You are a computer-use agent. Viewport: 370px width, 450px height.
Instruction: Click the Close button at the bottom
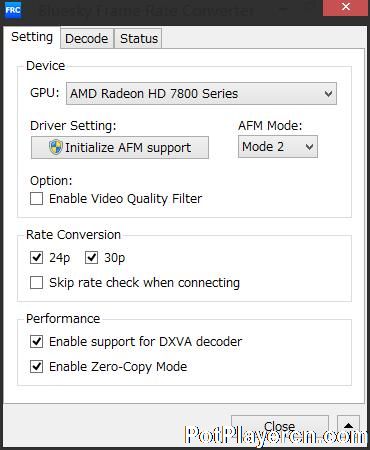[280, 426]
